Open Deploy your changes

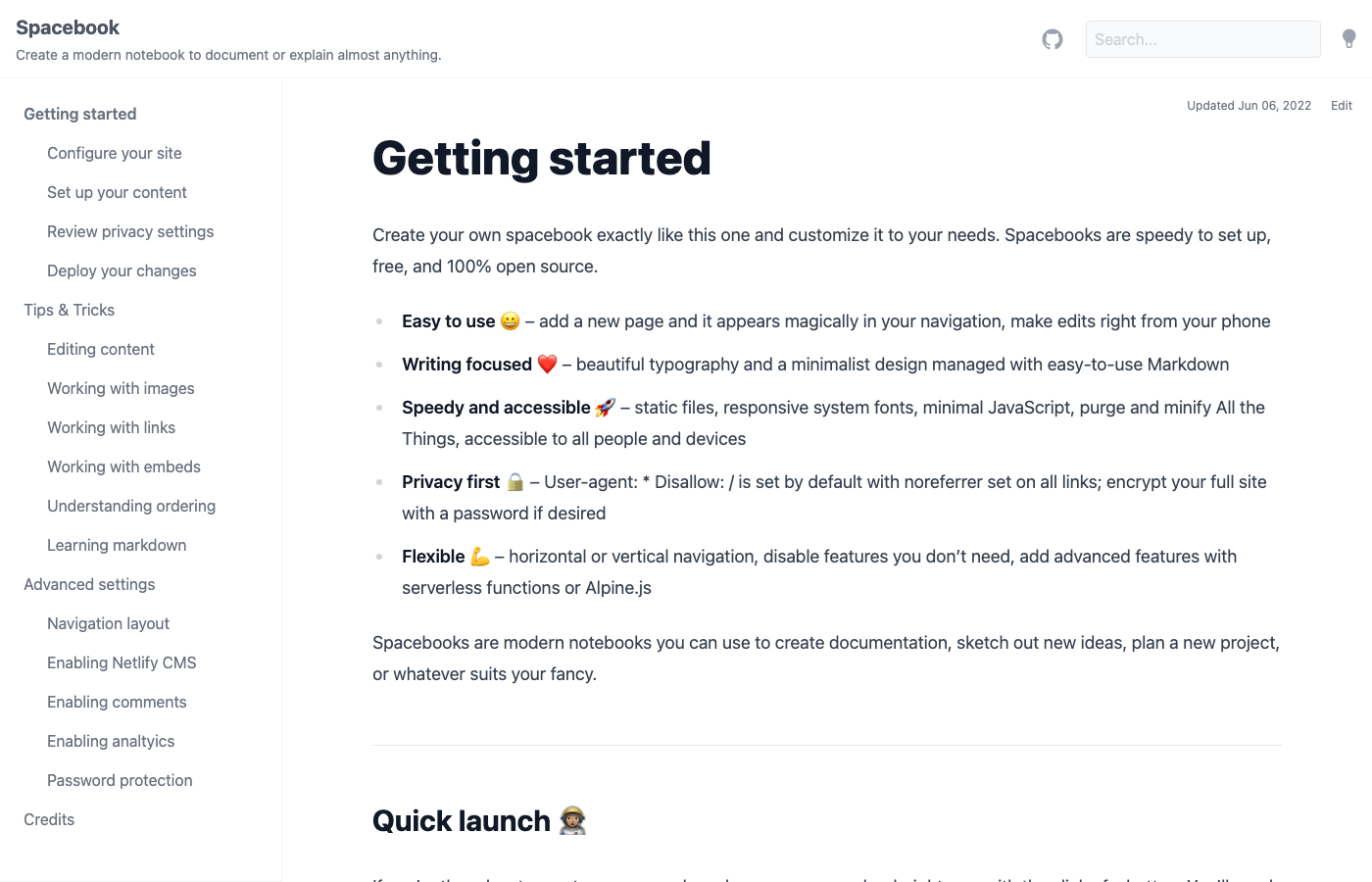coord(122,270)
